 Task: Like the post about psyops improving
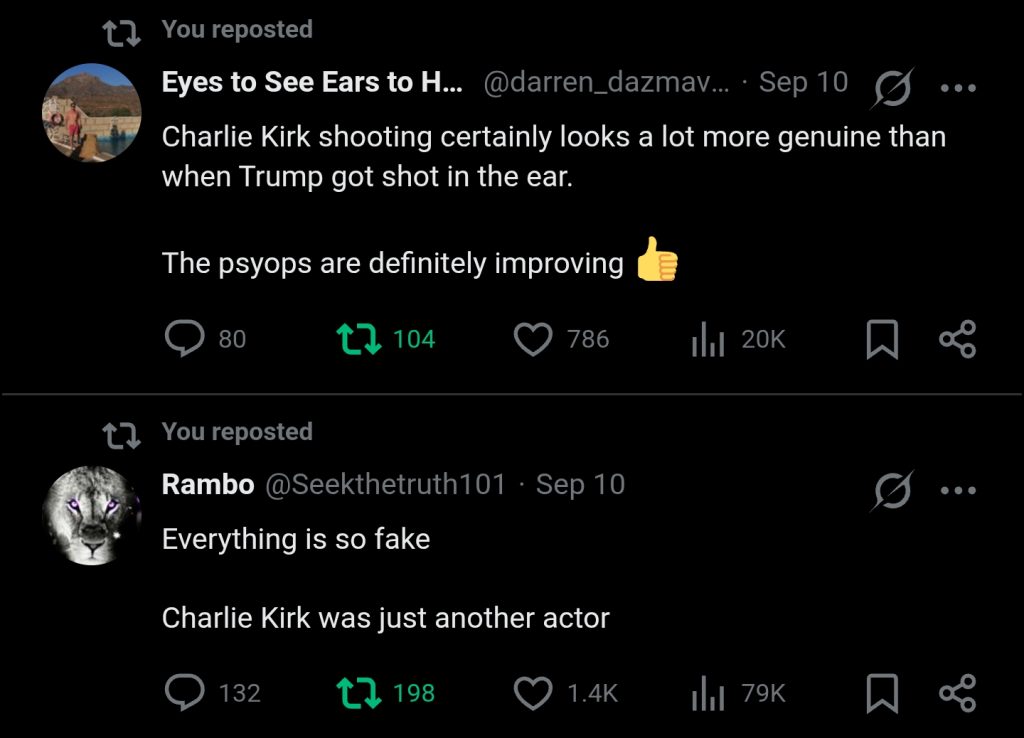click(533, 340)
